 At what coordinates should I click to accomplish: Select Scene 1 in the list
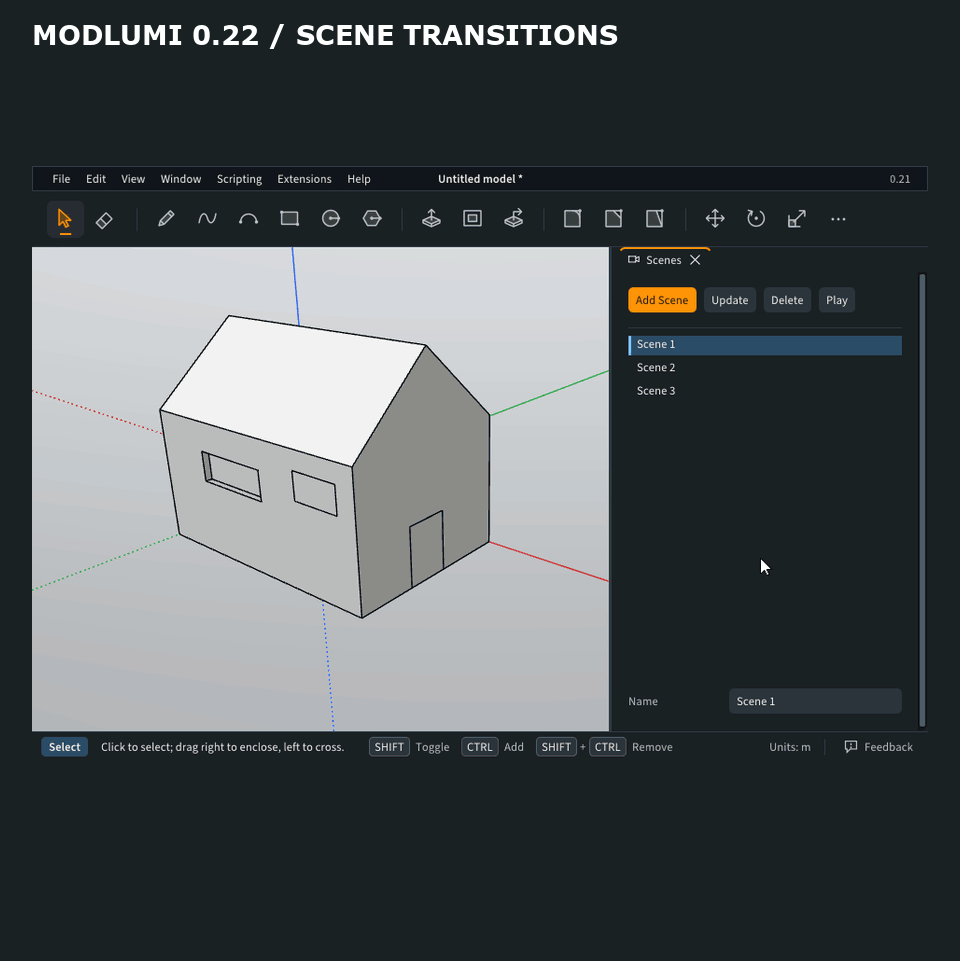coord(765,344)
